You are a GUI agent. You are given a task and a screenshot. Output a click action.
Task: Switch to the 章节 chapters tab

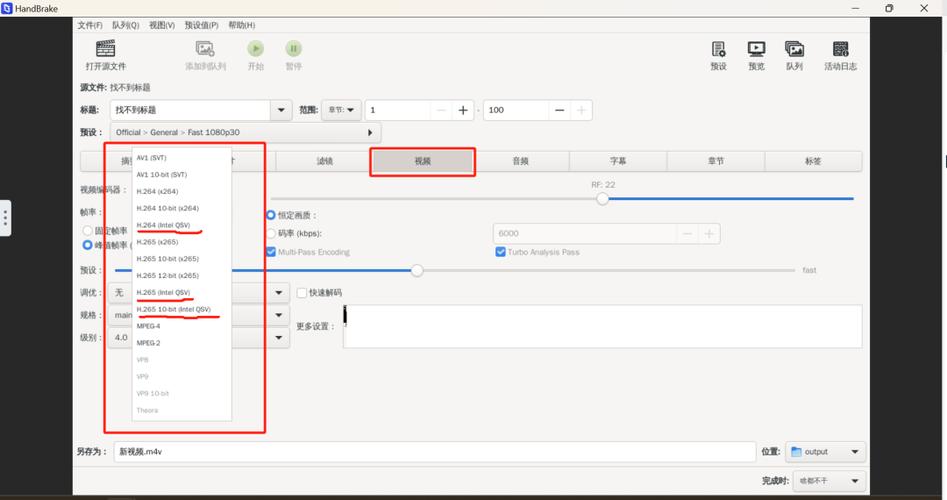click(716, 161)
